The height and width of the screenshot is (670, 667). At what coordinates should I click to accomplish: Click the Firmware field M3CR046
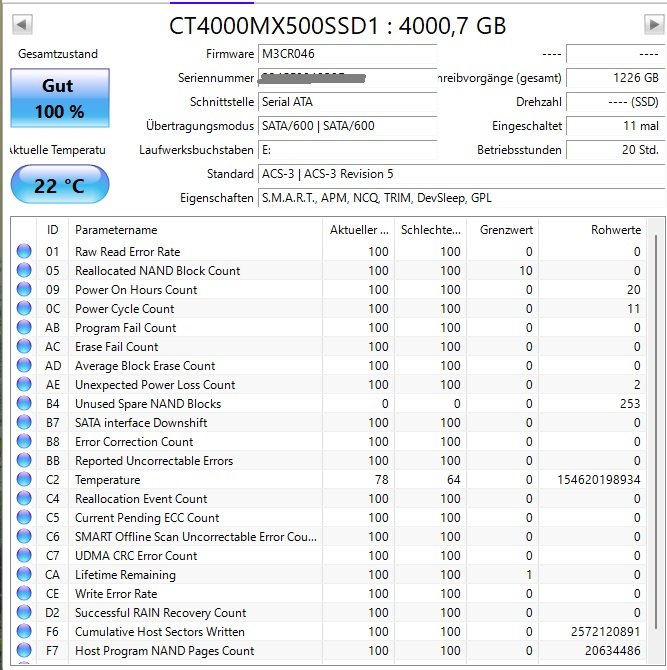coord(347,54)
